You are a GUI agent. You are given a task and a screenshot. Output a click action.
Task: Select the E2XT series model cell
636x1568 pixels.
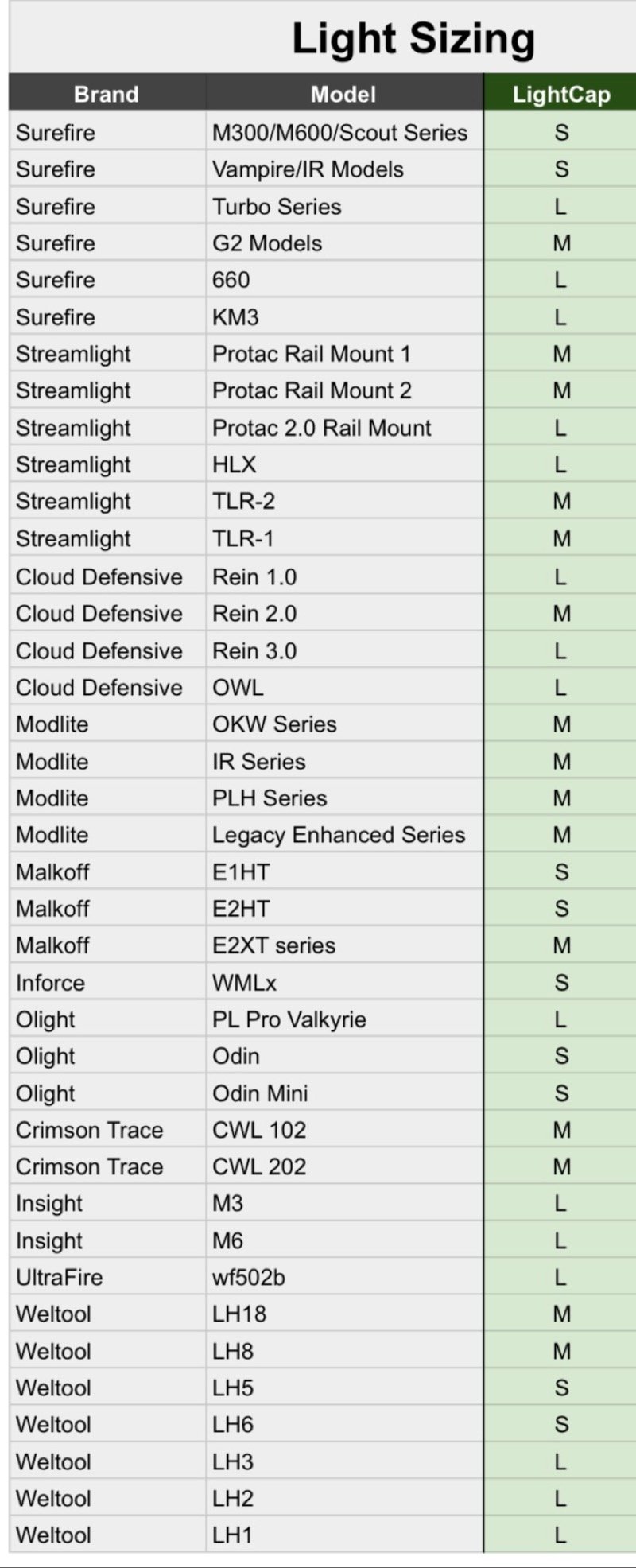pyautogui.click(x=273, y=945)
